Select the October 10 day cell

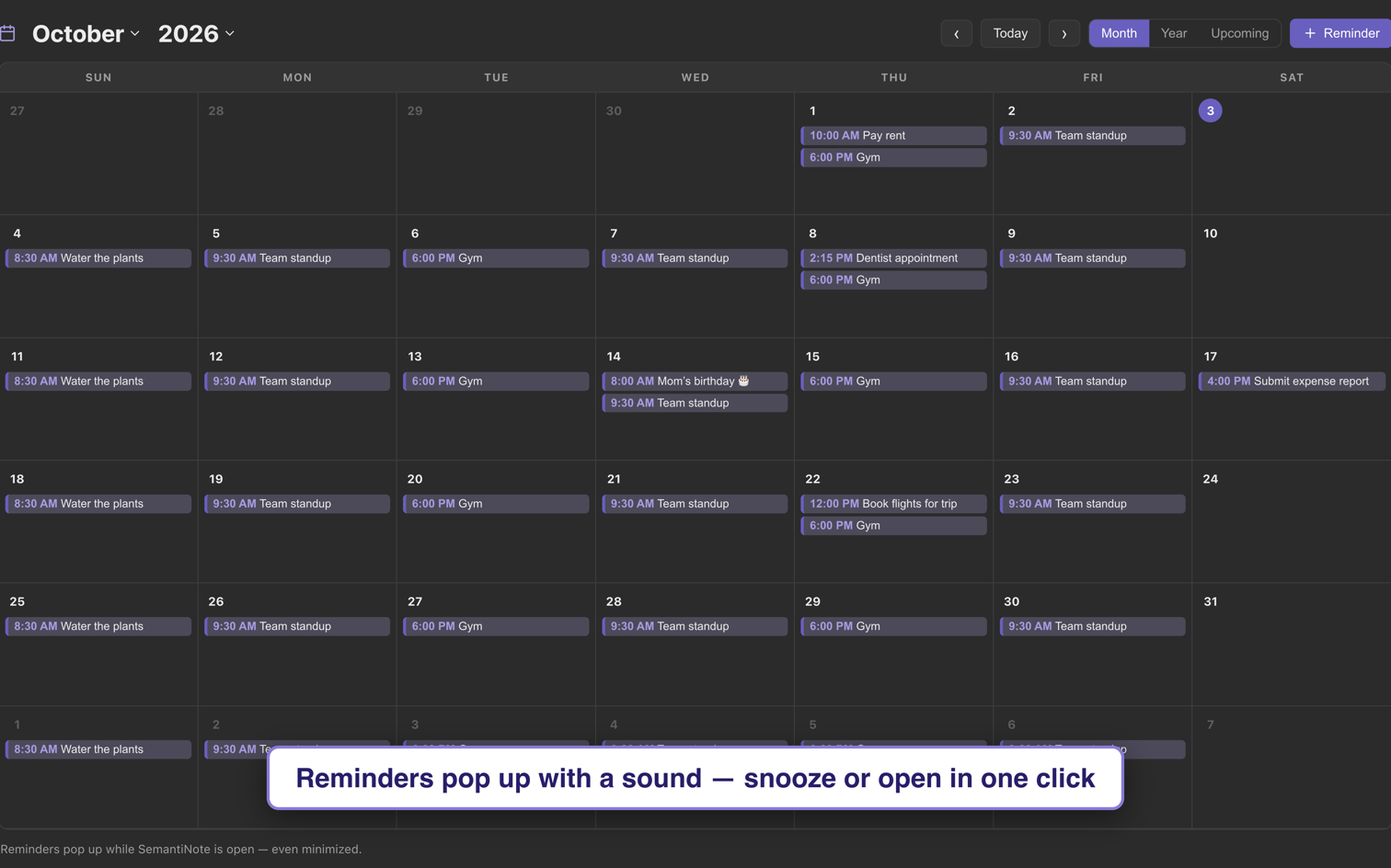pyautogui.click(x=1292, y=276)
